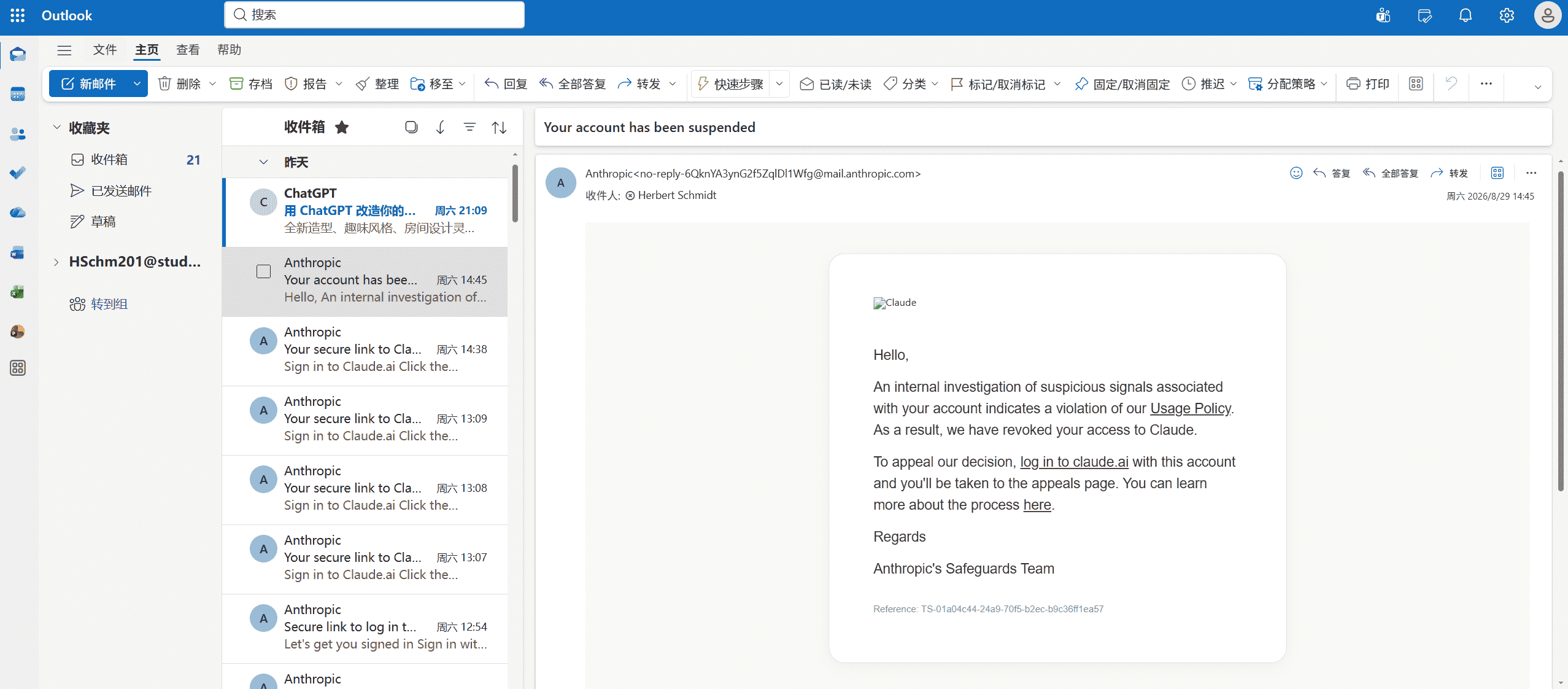Open the Usage Policy link
Screen dimensions: 1568x689
tap(1191, 408)
